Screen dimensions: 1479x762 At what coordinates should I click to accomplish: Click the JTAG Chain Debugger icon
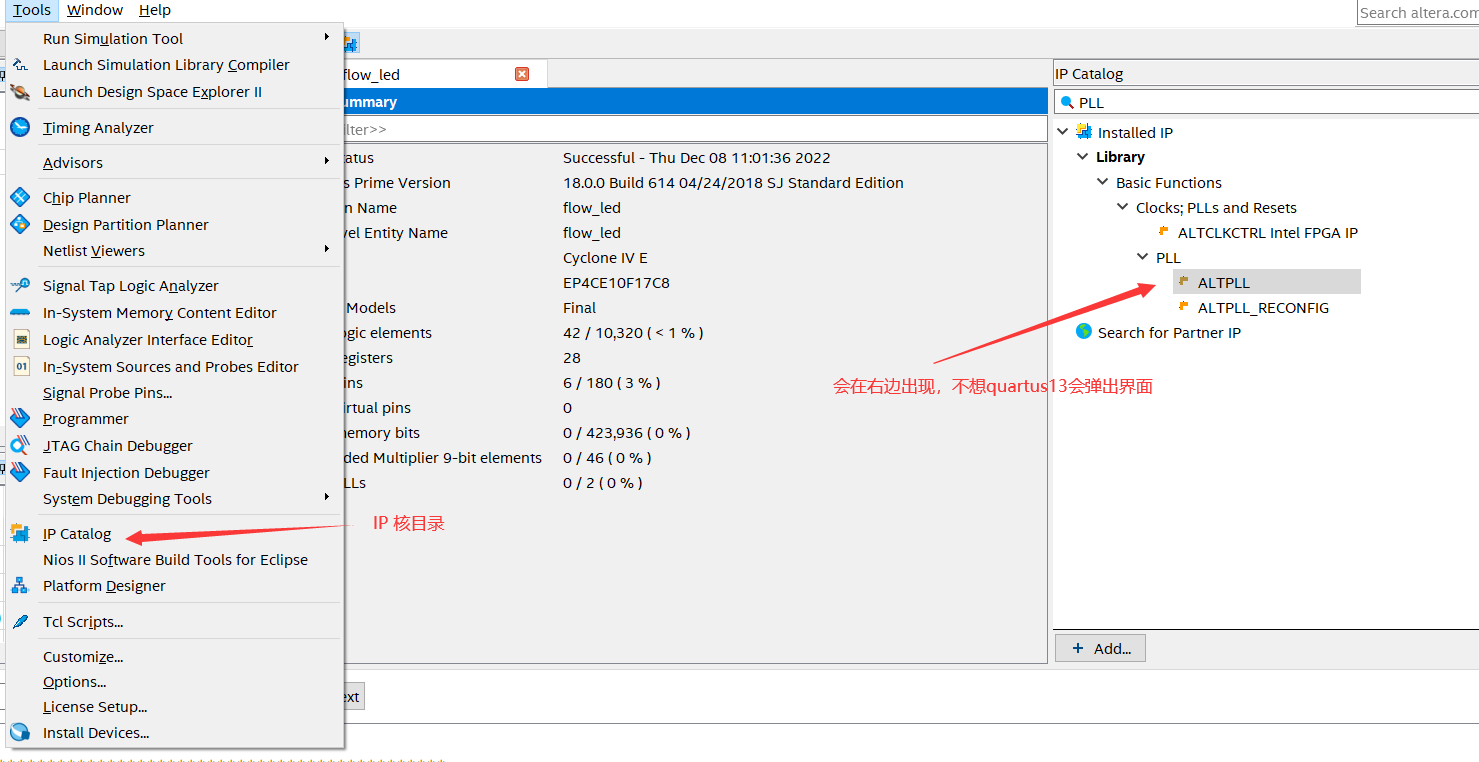(x=20, y=446)
